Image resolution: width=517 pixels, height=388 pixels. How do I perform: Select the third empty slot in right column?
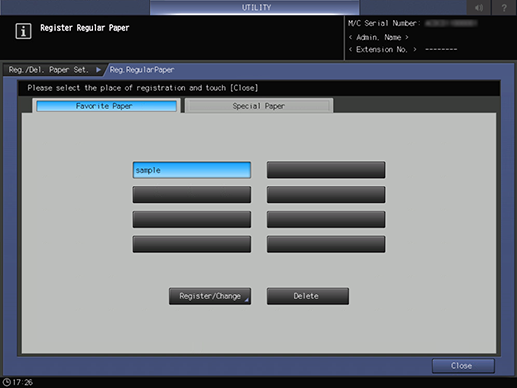point(326,219)
